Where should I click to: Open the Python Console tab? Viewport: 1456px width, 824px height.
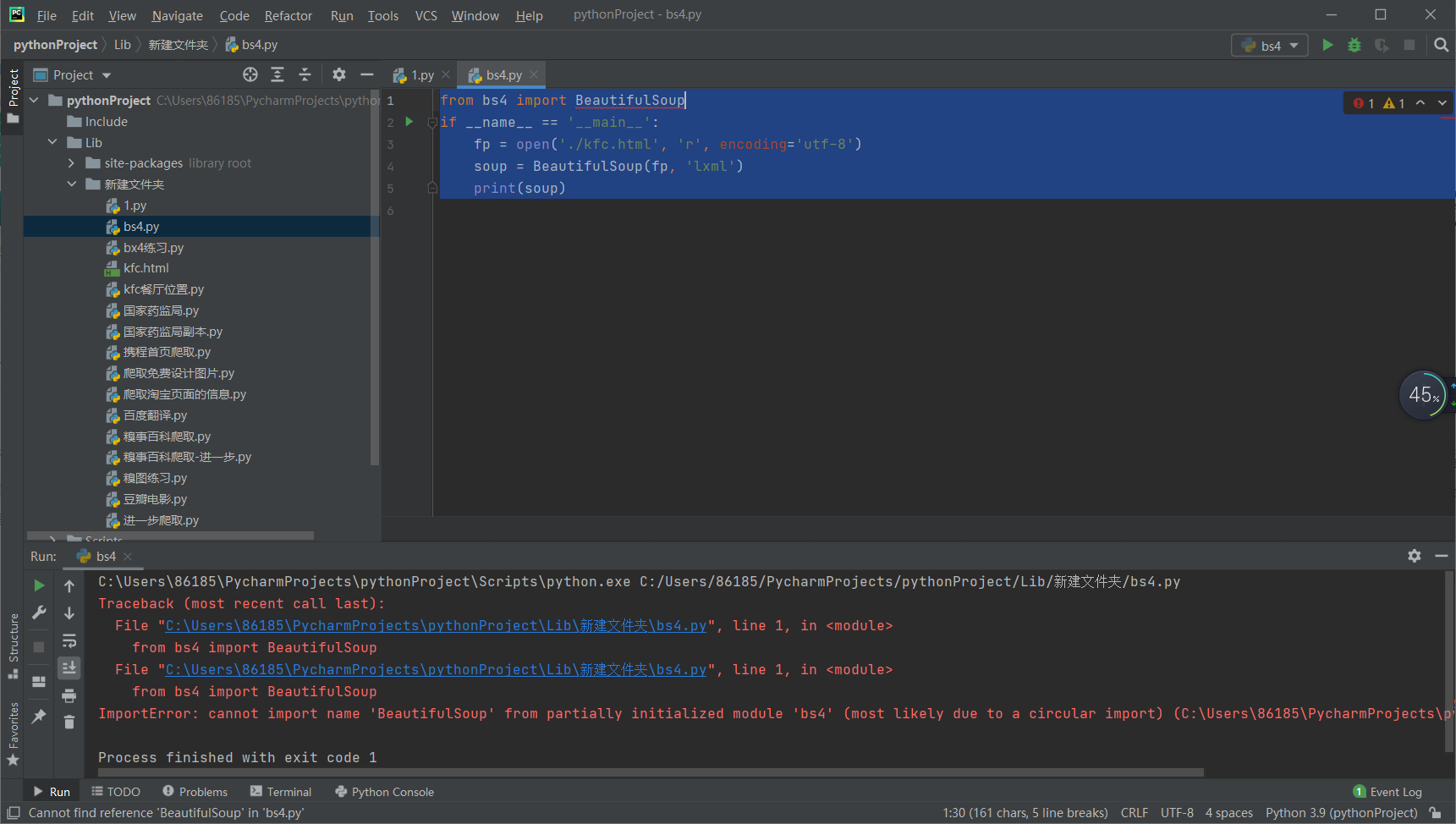[x=385, y=792]
